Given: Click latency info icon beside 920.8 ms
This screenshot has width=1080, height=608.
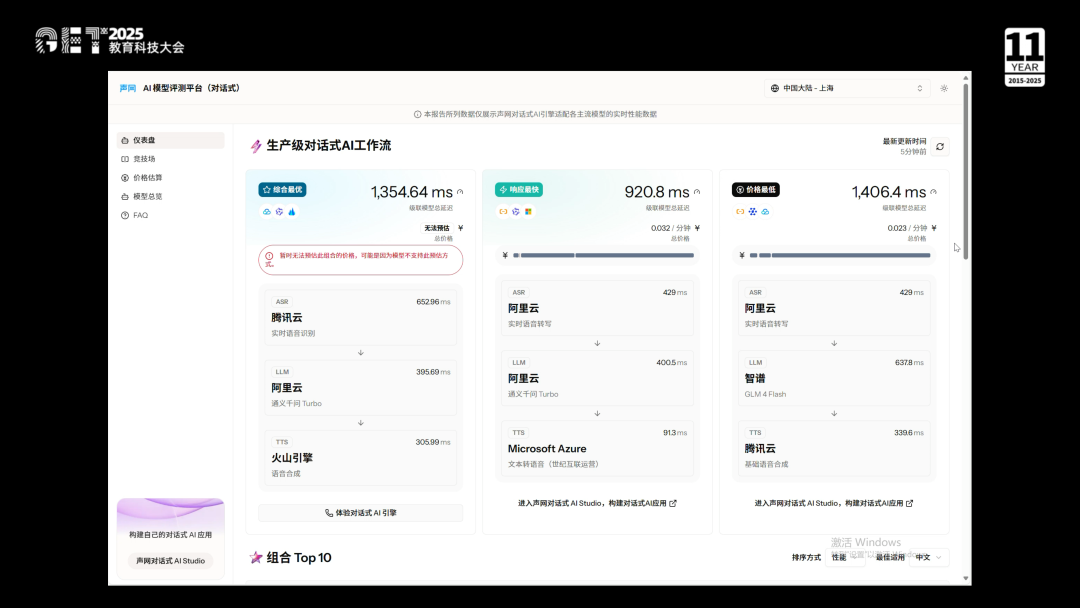Looking at the screenshot, I should [697, 192].
